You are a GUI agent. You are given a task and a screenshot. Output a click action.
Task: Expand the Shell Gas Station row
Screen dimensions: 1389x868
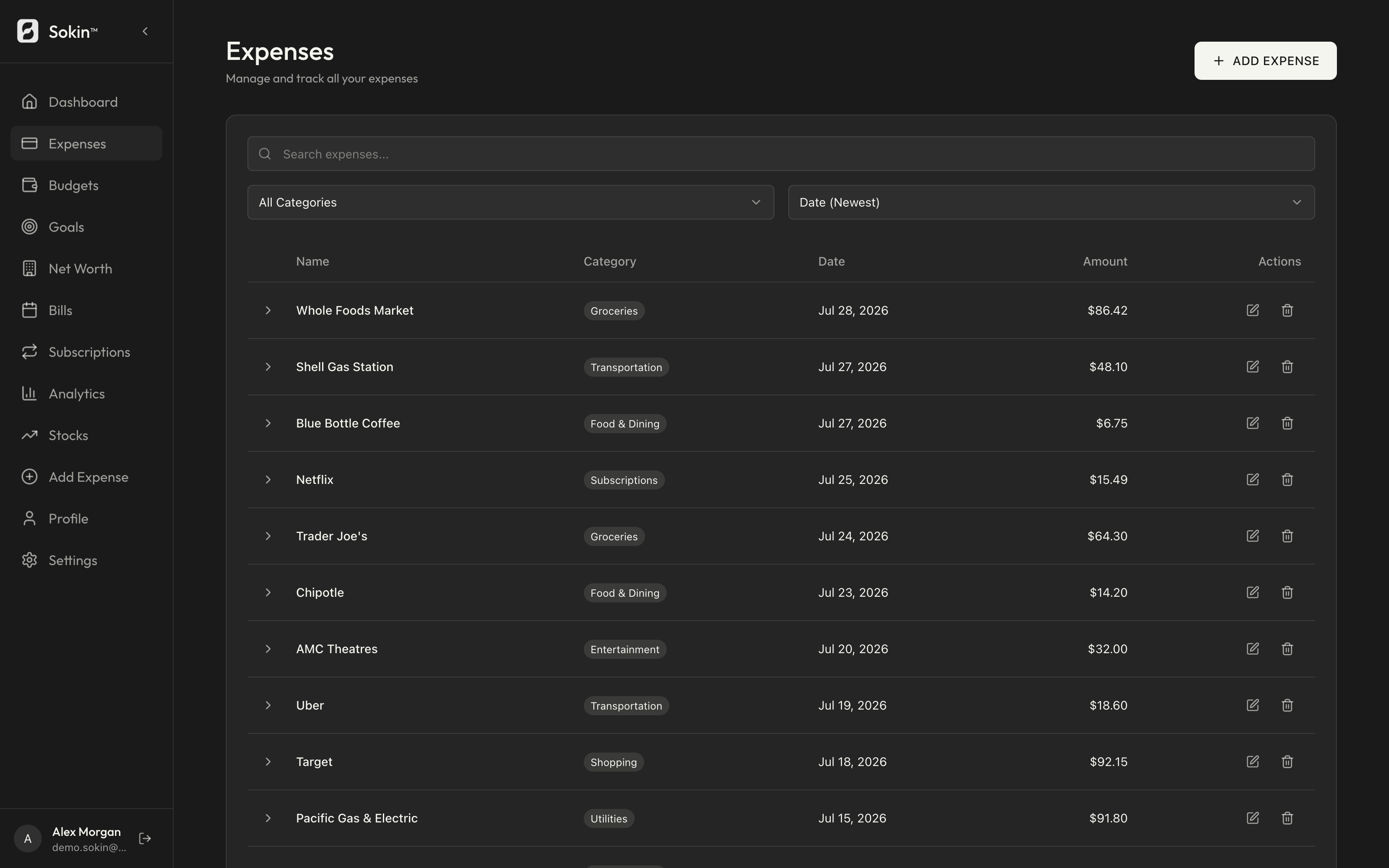coord(268,367)
